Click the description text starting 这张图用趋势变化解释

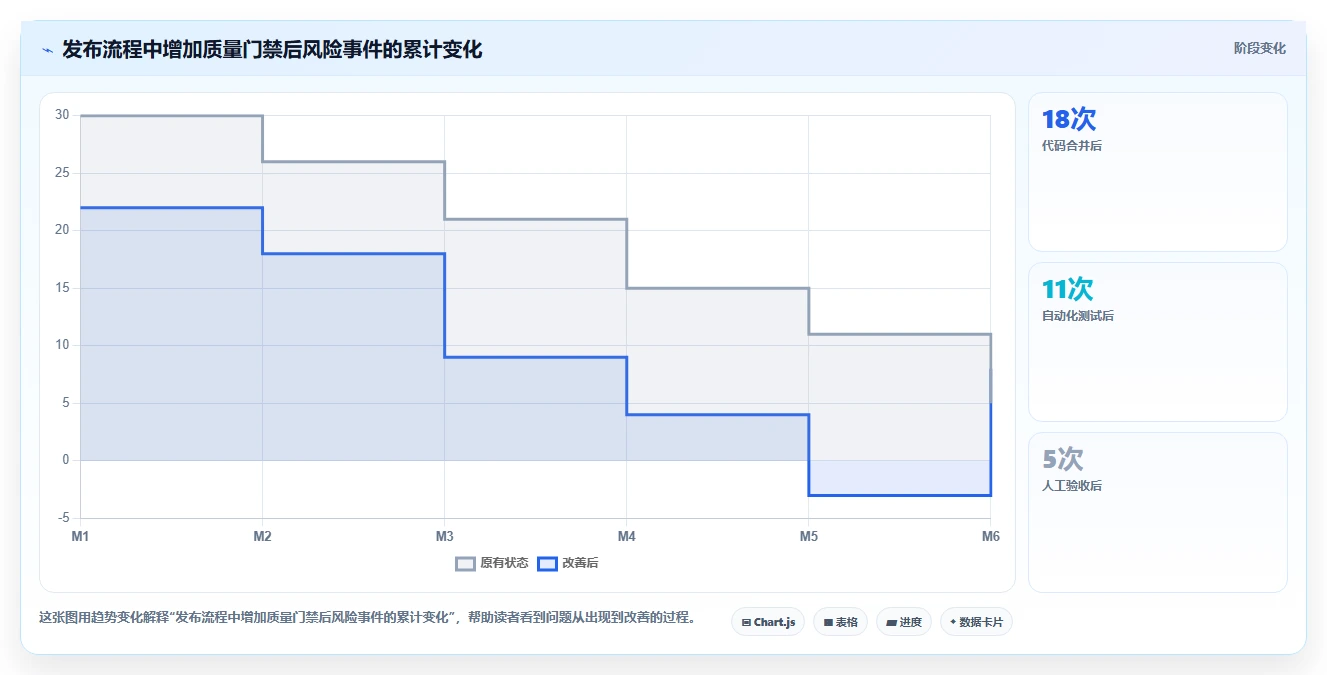coord(367,617)
